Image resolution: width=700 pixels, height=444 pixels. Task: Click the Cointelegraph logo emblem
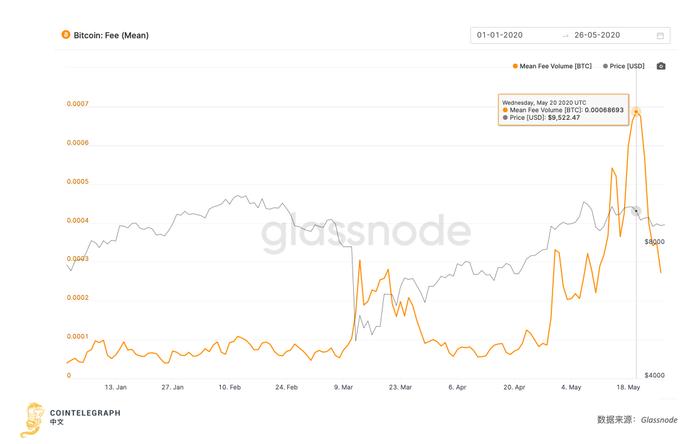(x=33, y=416)
